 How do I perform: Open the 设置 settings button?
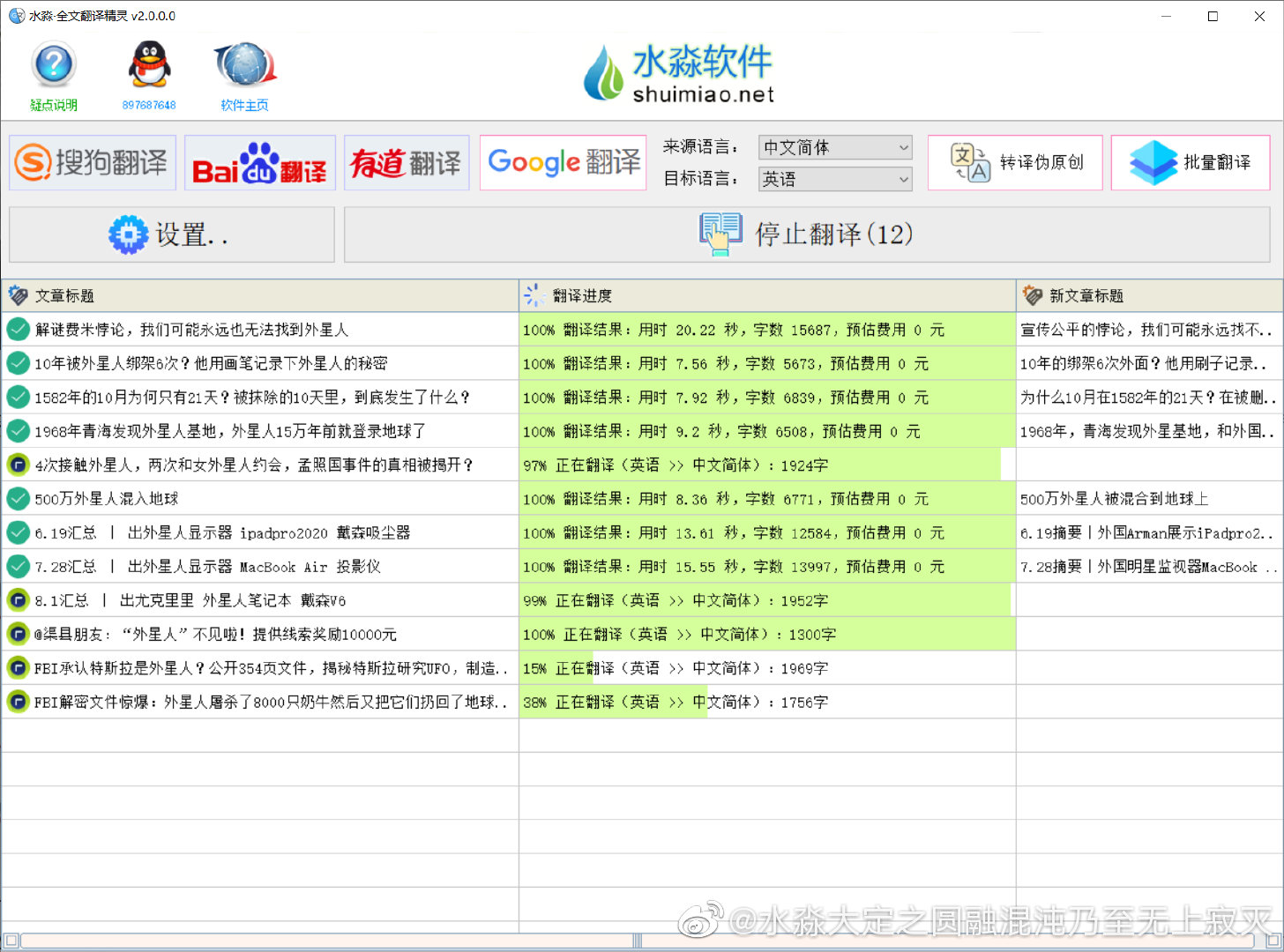coord(172,234)
